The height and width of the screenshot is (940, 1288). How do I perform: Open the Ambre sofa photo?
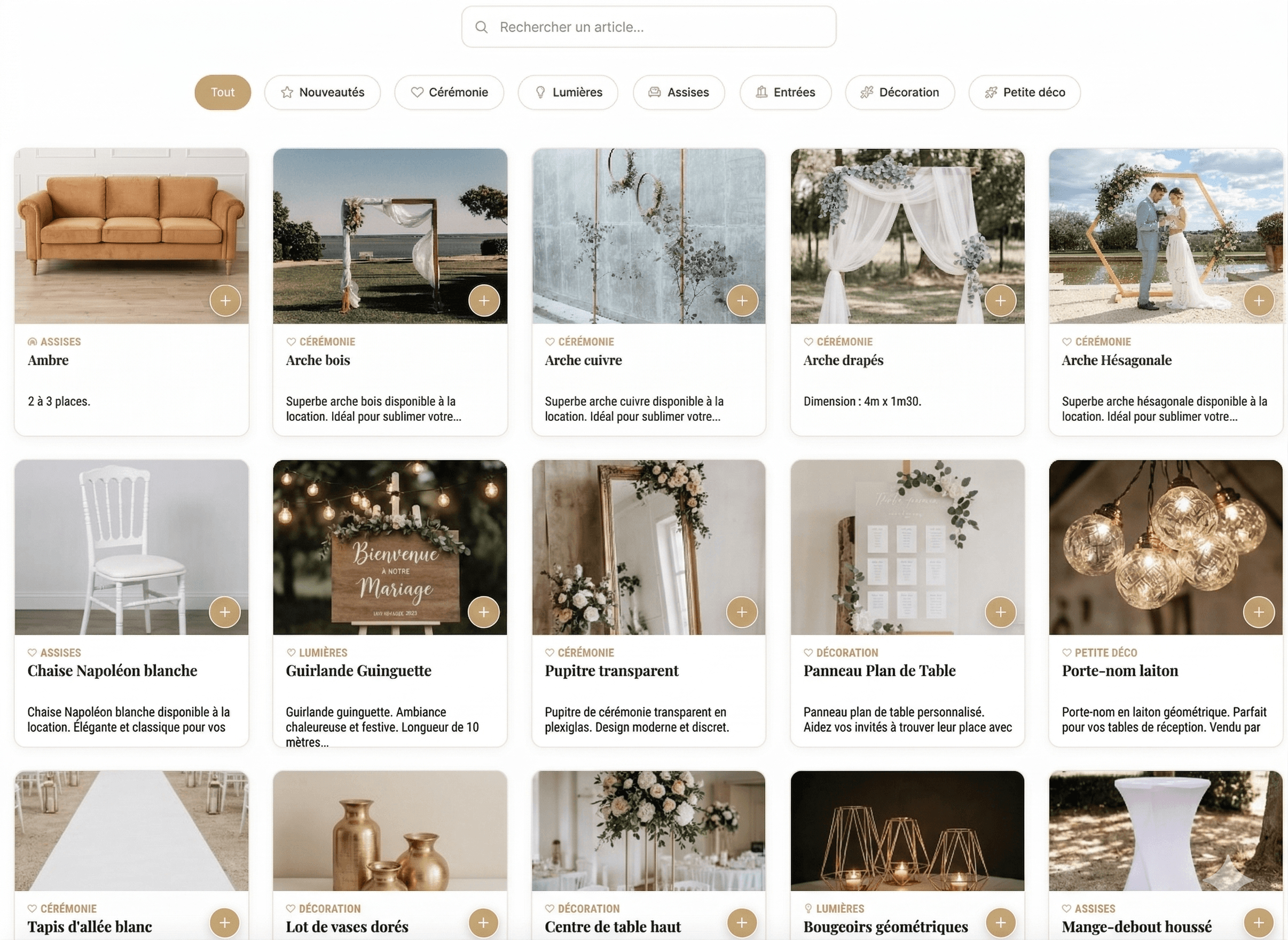coord(131,236)
